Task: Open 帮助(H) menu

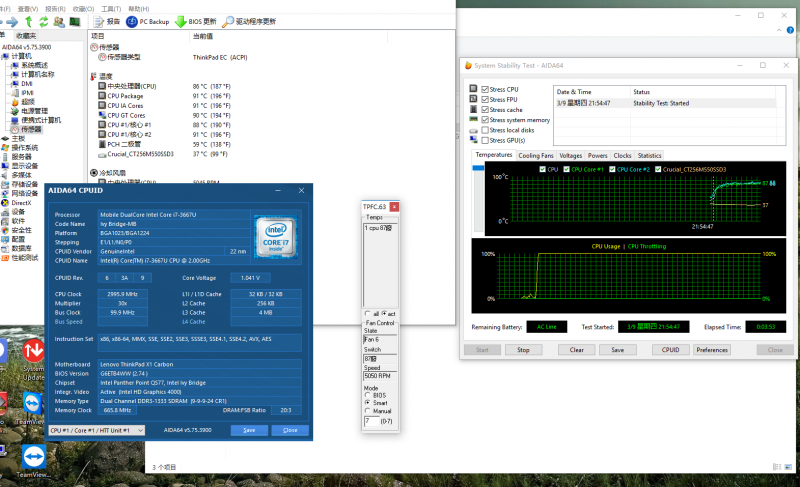Action: click(138, 9)
